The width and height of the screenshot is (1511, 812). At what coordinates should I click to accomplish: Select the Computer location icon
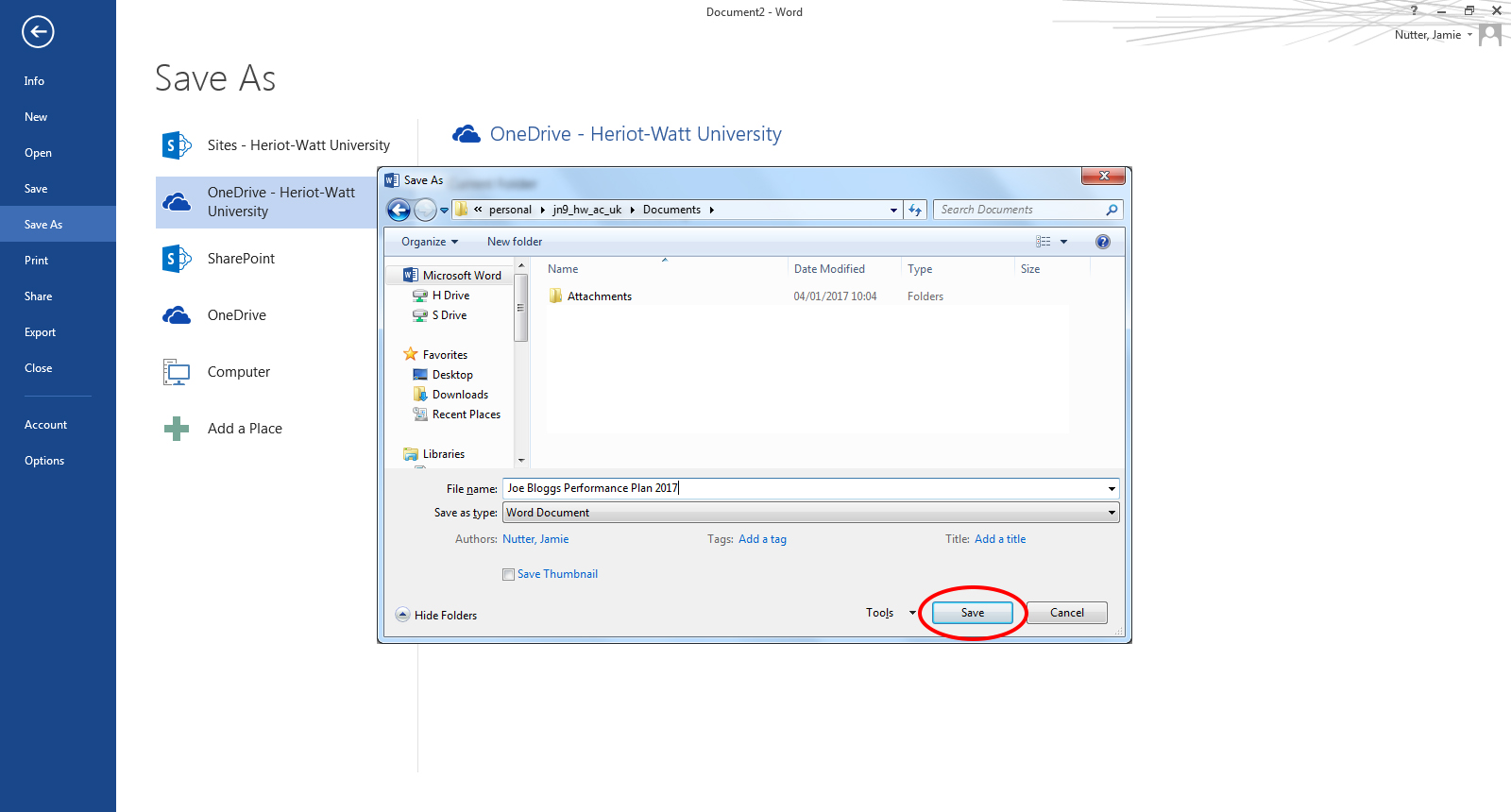tap(177, 372)
